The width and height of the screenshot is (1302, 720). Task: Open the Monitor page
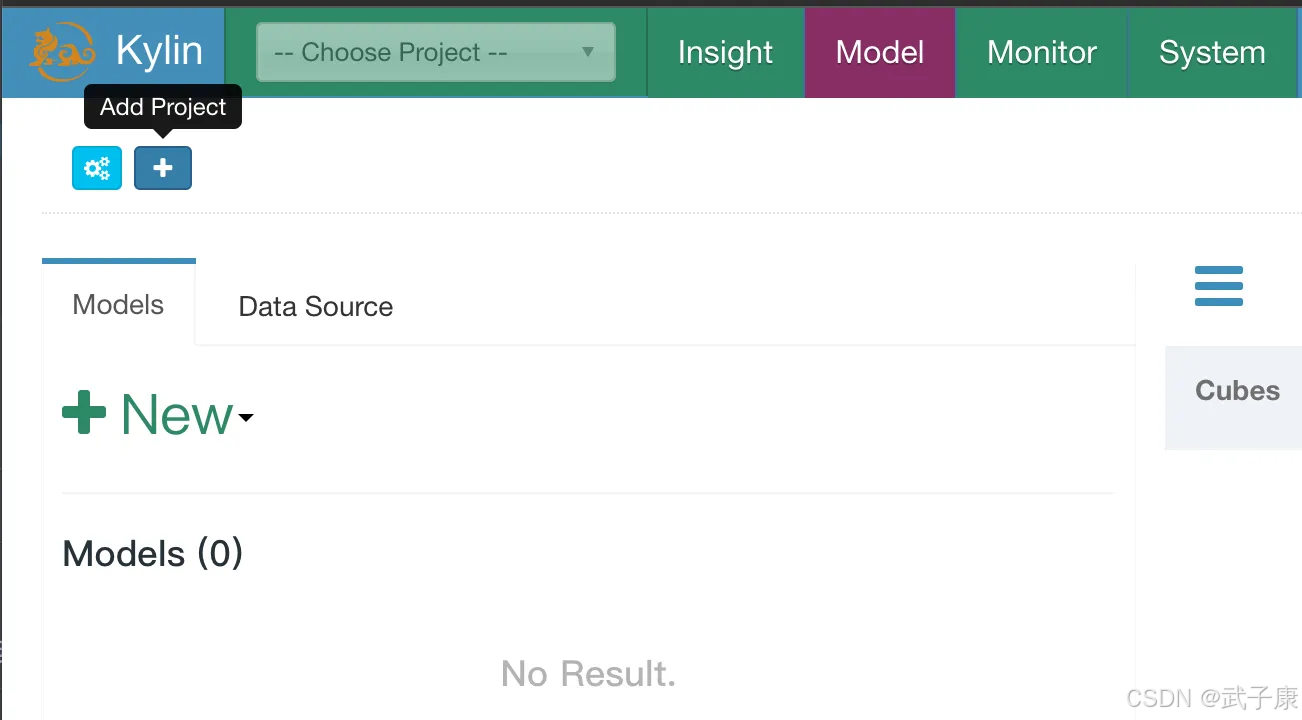[1042, 52]
